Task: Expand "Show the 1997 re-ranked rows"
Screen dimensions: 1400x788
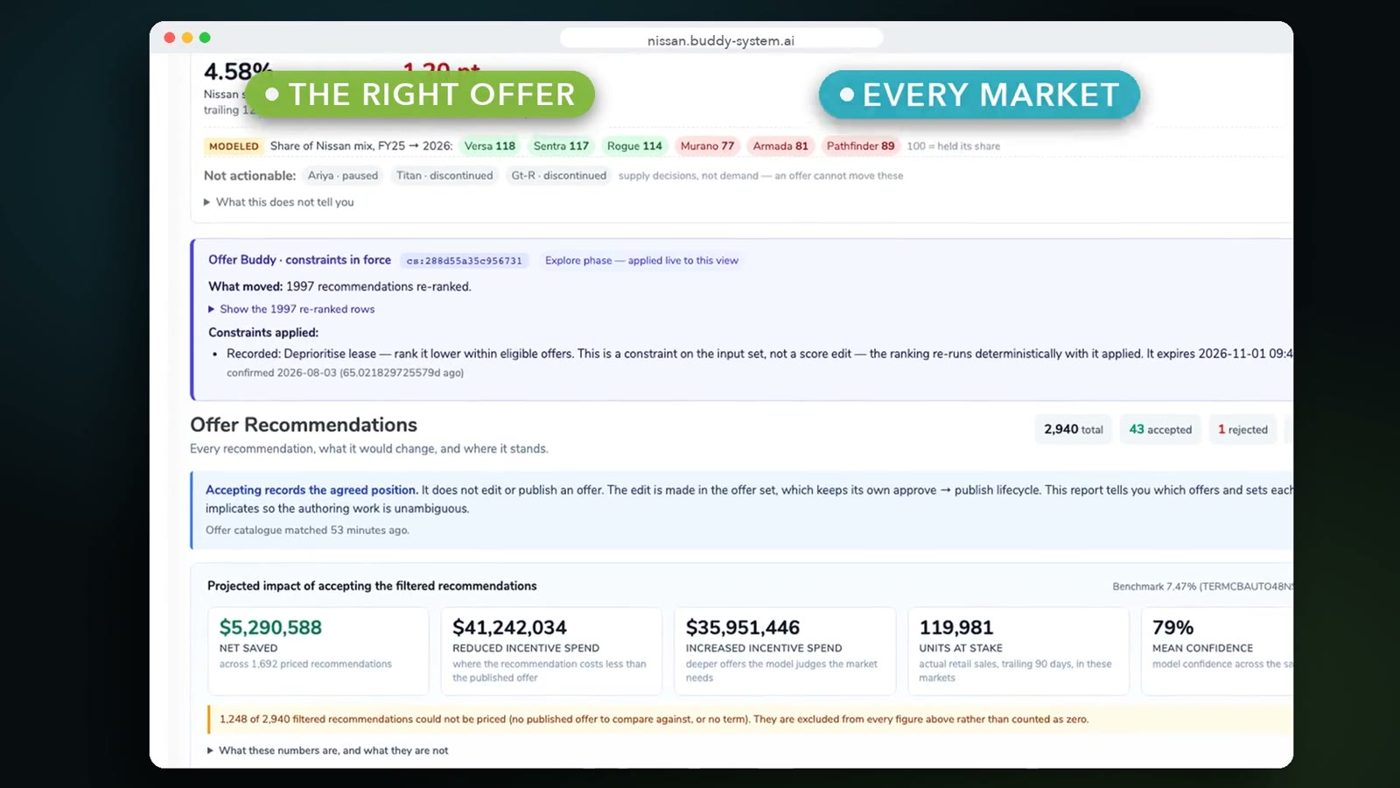Action: tap(291, 309)
